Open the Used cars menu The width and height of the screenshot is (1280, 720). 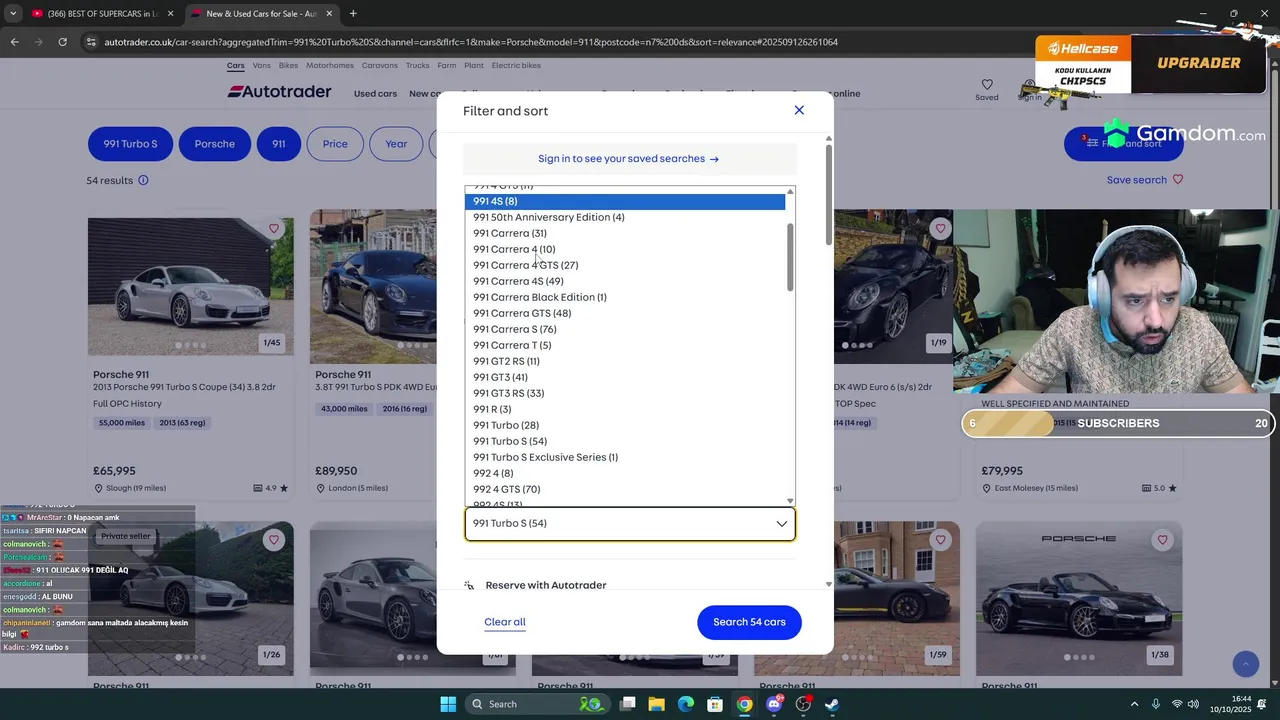375,93
